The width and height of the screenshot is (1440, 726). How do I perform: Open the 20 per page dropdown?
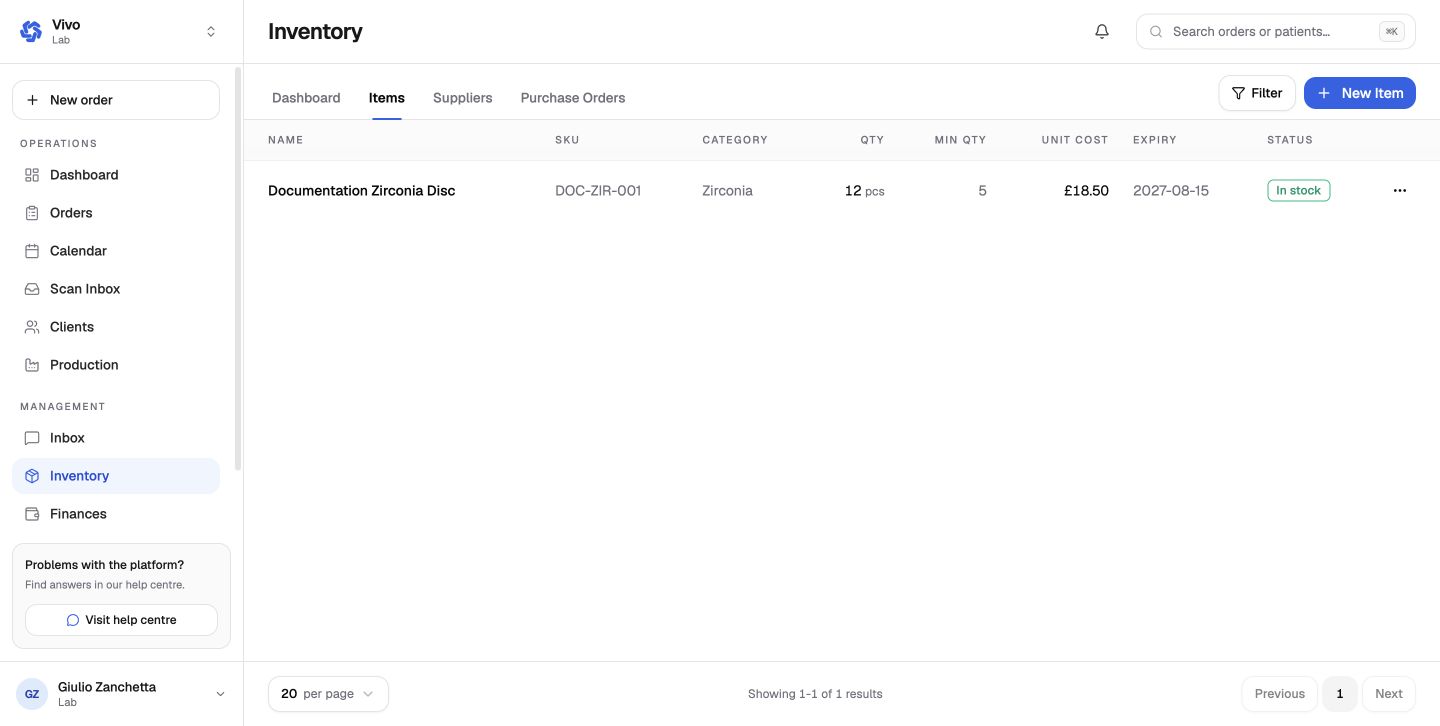[x=328, y=694]
